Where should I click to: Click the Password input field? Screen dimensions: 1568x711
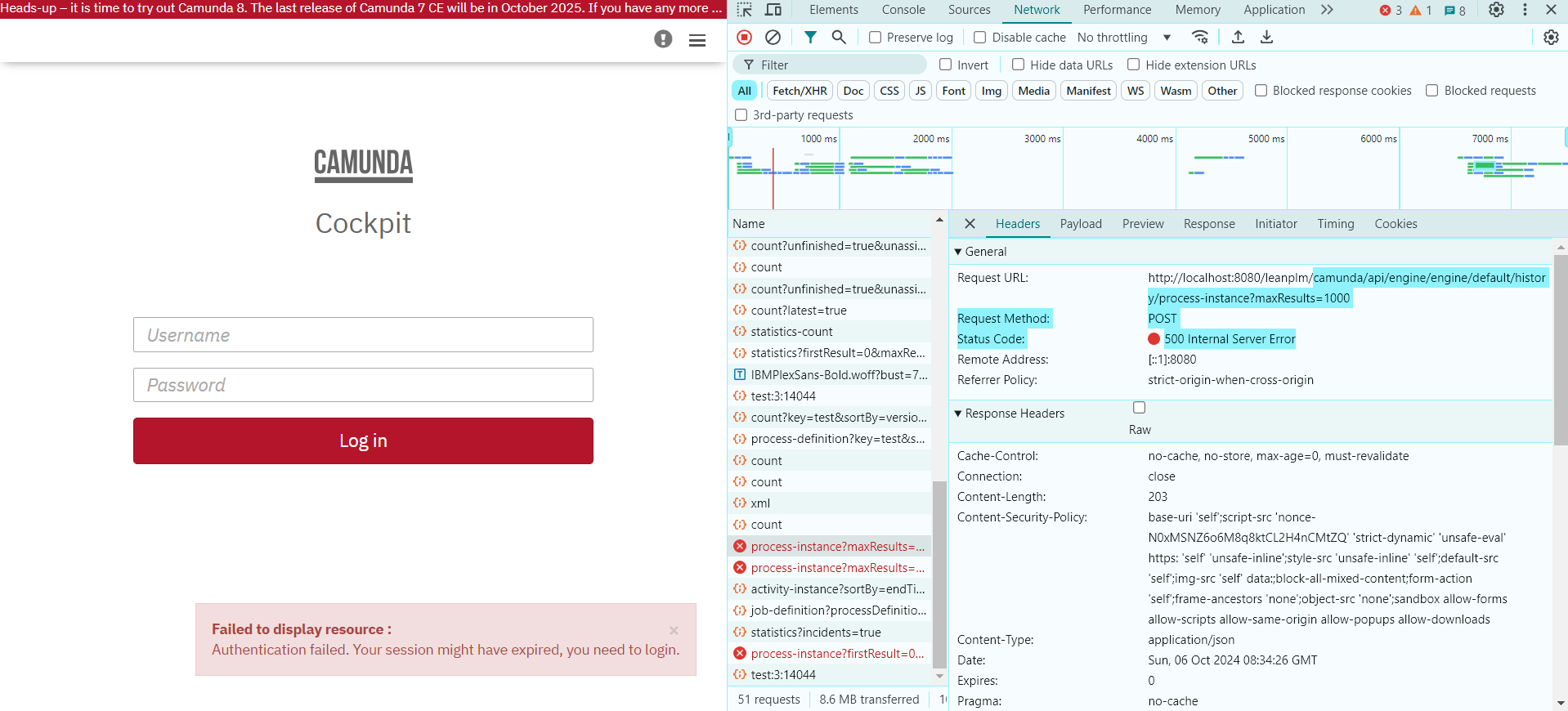[x=363, y=385]
